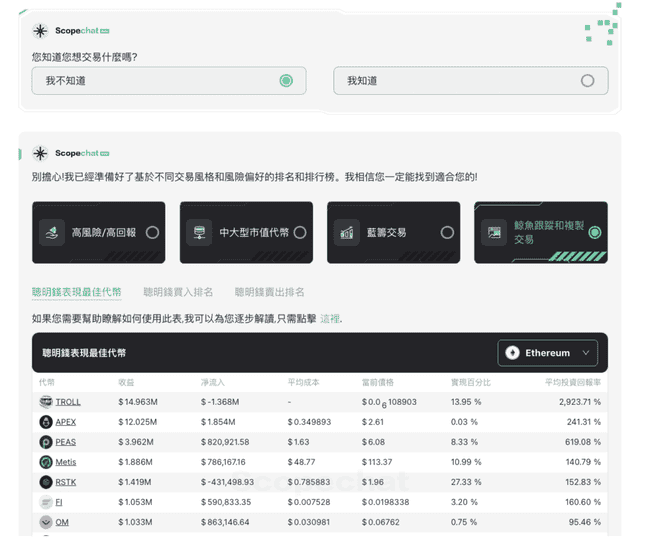Image resolution: width=650 pixels, height=538 pixels.
Task: Click the 藍籌交易 chart icon
Action: tap(347, 233)
